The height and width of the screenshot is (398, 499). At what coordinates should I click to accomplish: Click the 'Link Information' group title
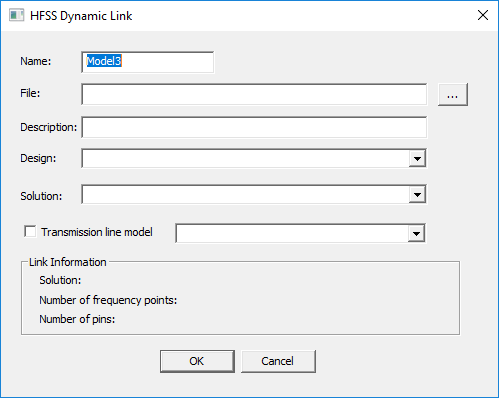tap(68, 262)
